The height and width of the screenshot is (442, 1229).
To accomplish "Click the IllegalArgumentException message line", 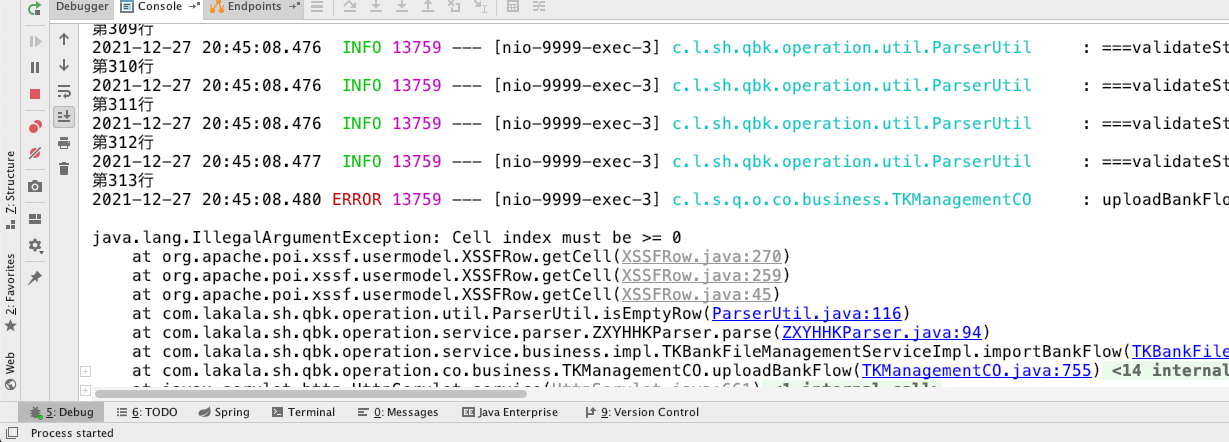I will tap(387, 237).
